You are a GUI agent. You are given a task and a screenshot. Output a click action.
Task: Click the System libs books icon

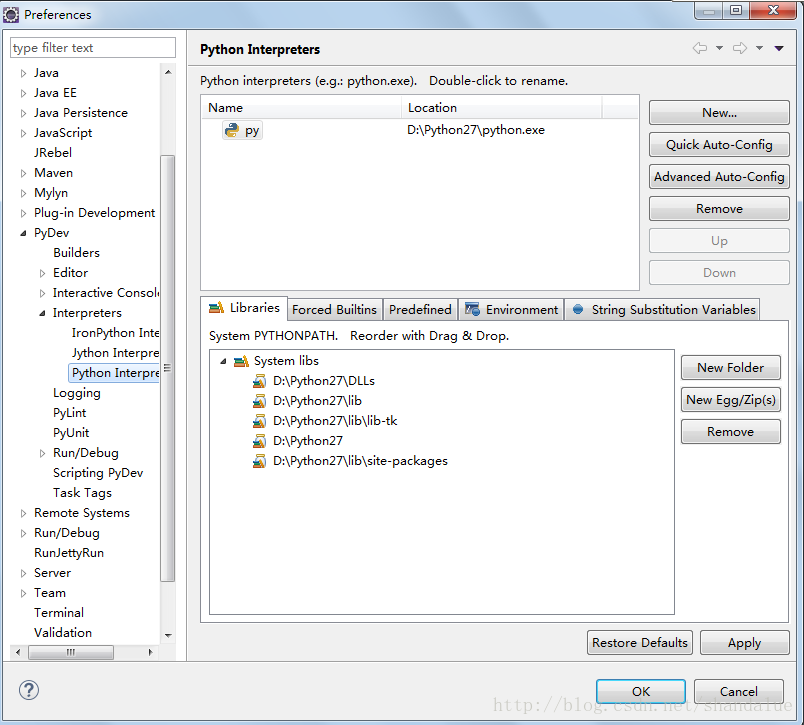point(241,361)
